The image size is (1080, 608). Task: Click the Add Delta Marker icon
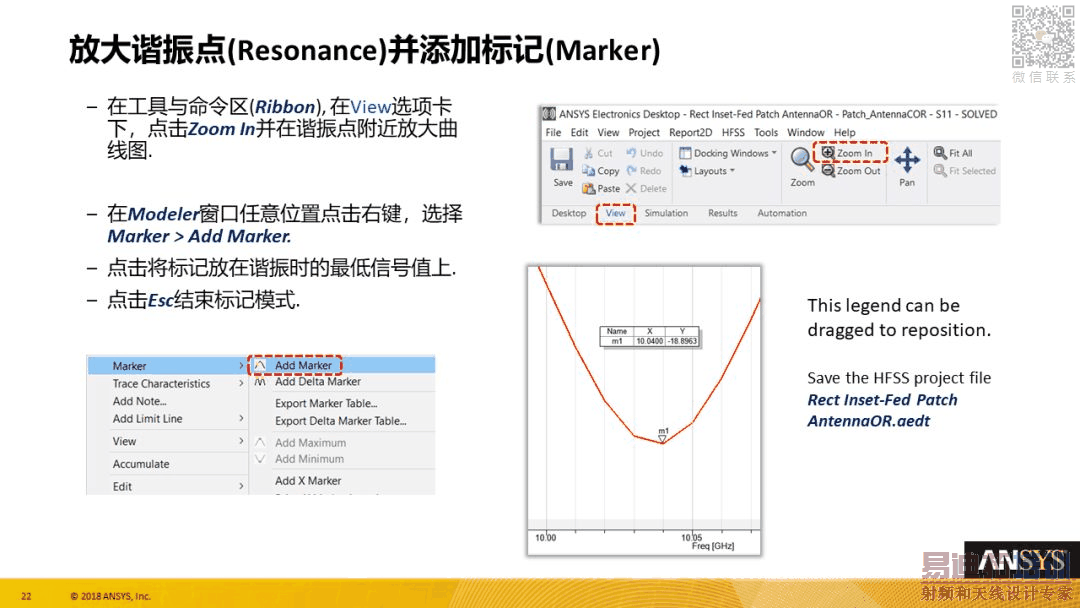click(x=260, y=381)
